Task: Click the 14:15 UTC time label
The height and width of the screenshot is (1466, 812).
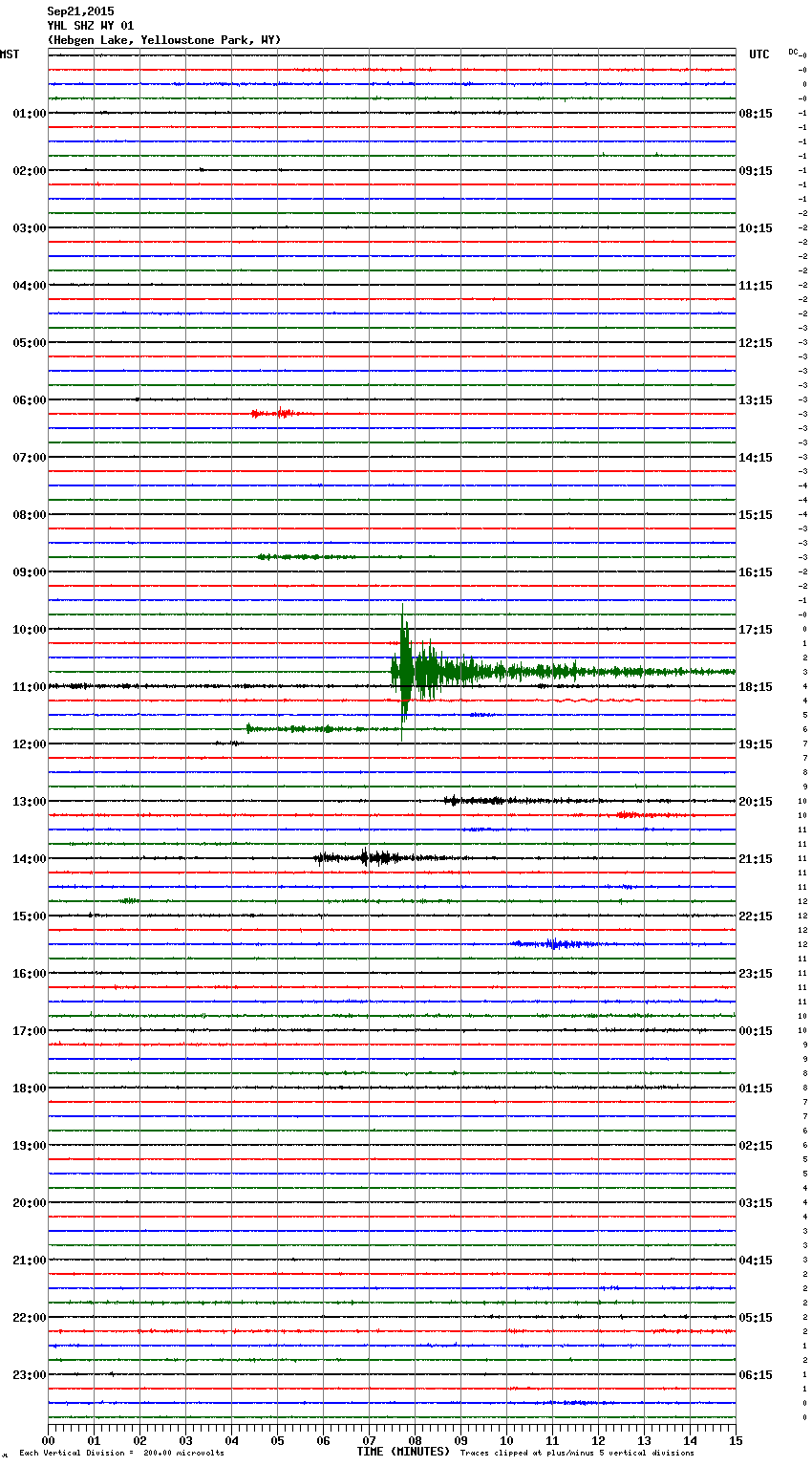Action: coord(756,458)
